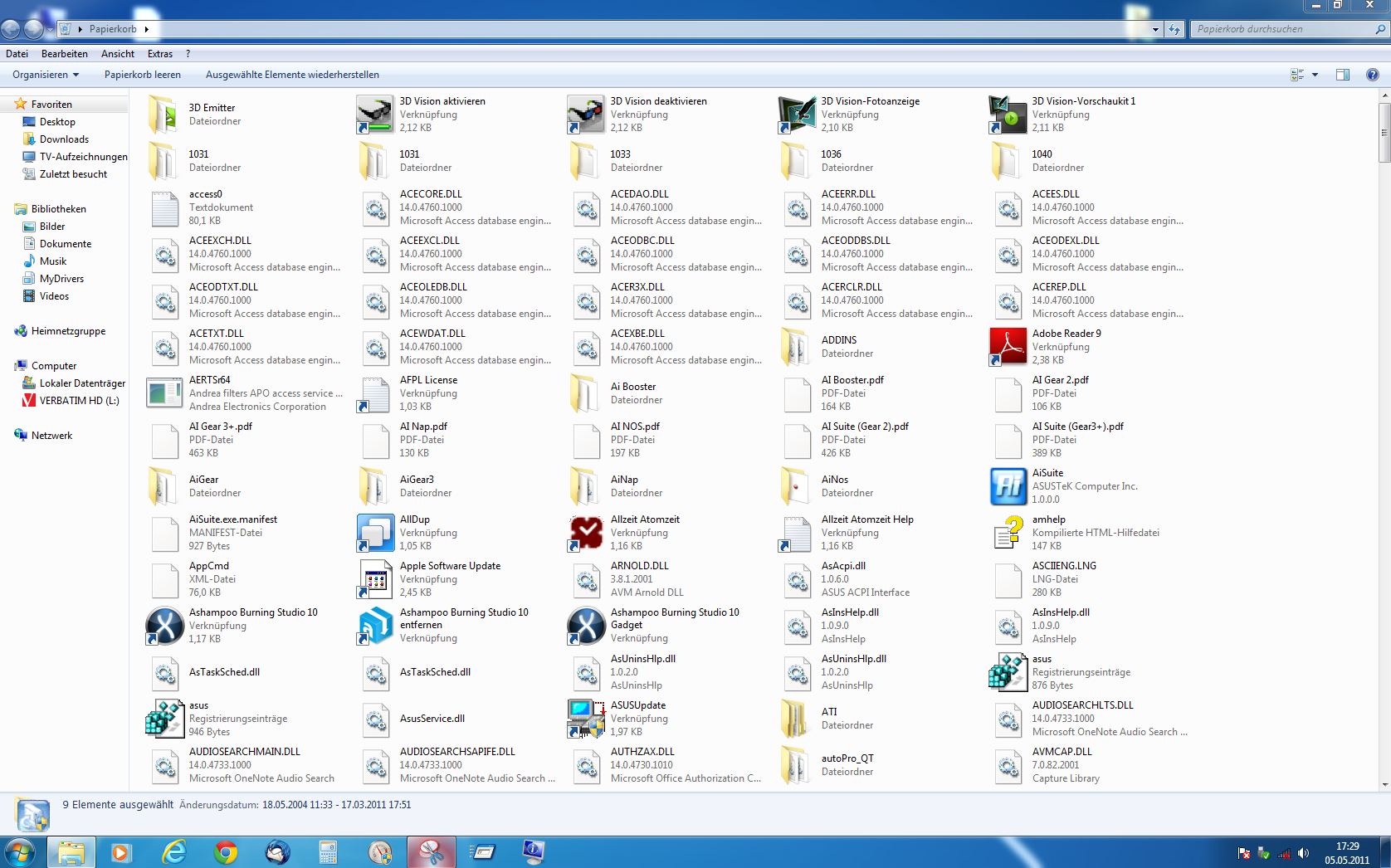Open the Snipping Tool taskbar icon
1391x868 pixels.
431,852
